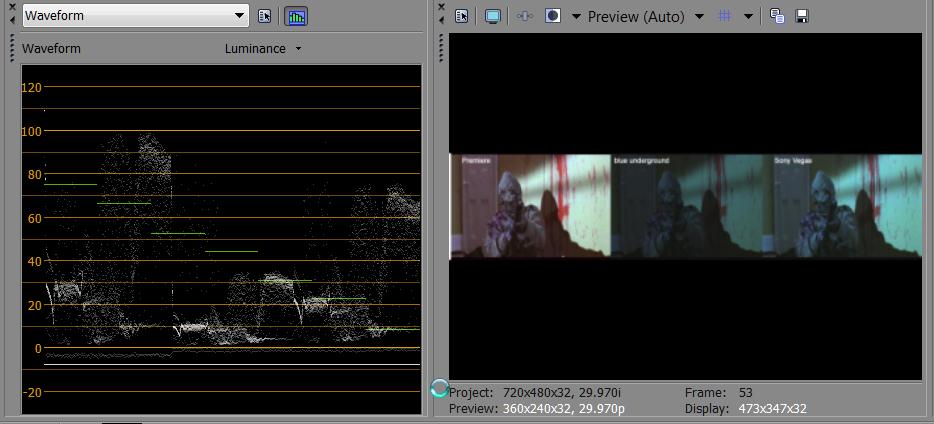The image size is (934, 424).
Task: Open the Waveform scope type combo box
Action: (x=135, y=16)
